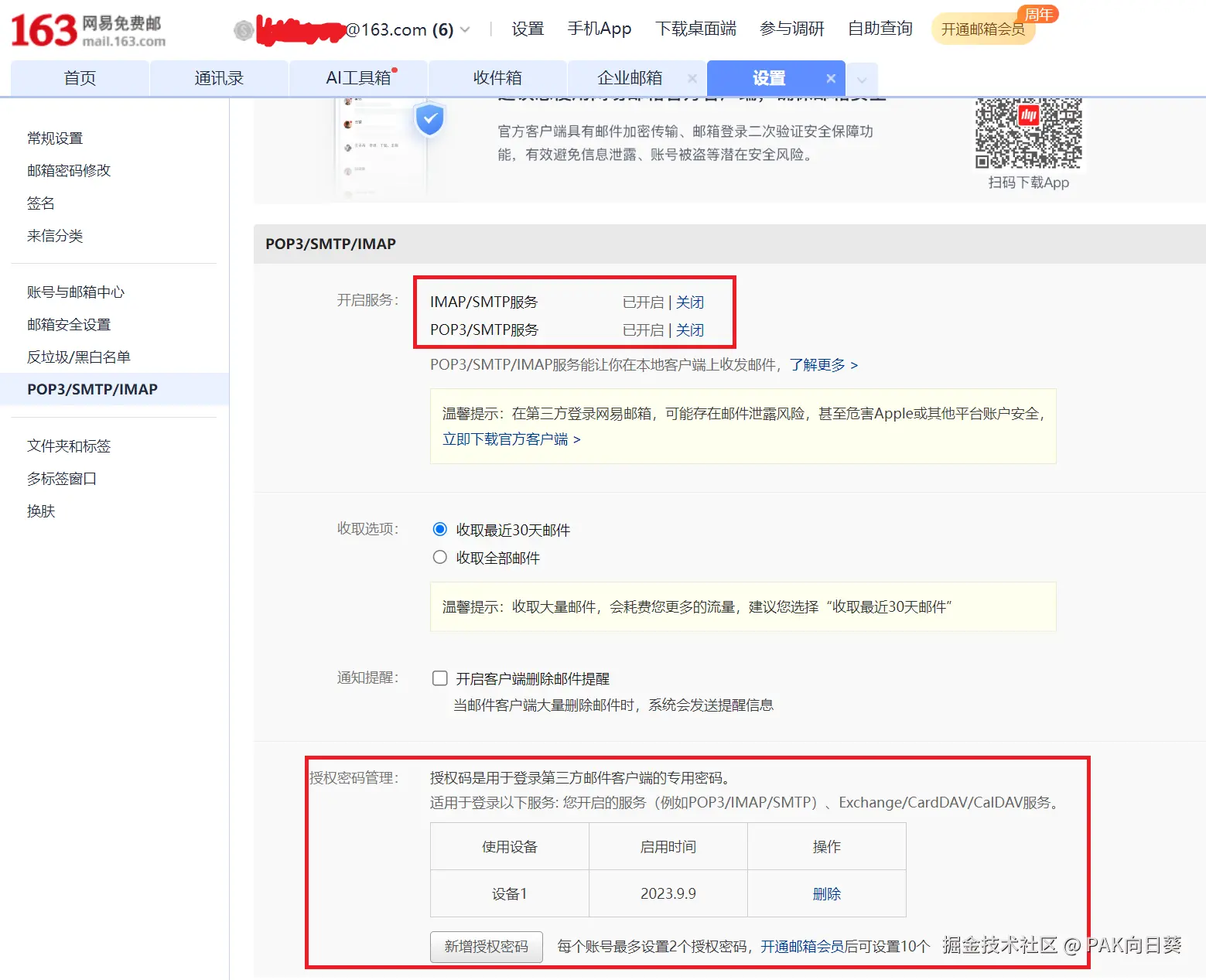
Task: Enable the 开启客户端删除邮件提醒 checkbox
Action: click(440, 678)
